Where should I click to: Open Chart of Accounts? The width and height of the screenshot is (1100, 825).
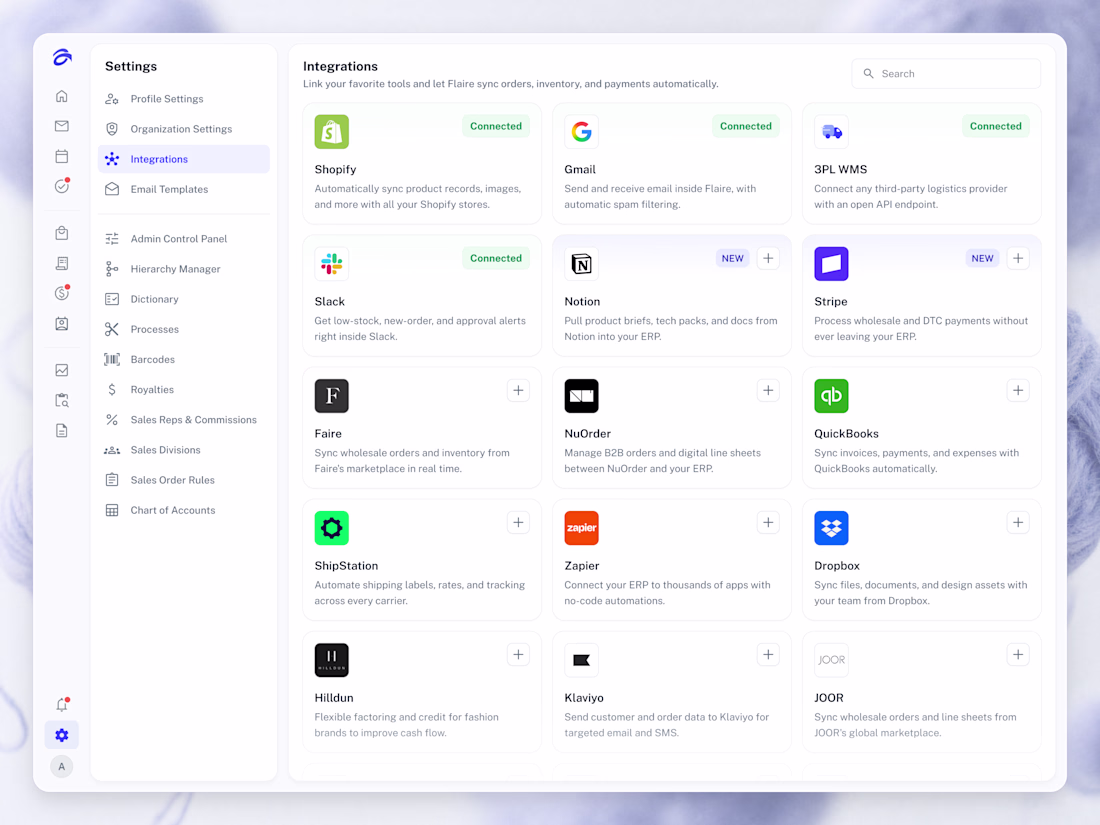tap(184, 510)
